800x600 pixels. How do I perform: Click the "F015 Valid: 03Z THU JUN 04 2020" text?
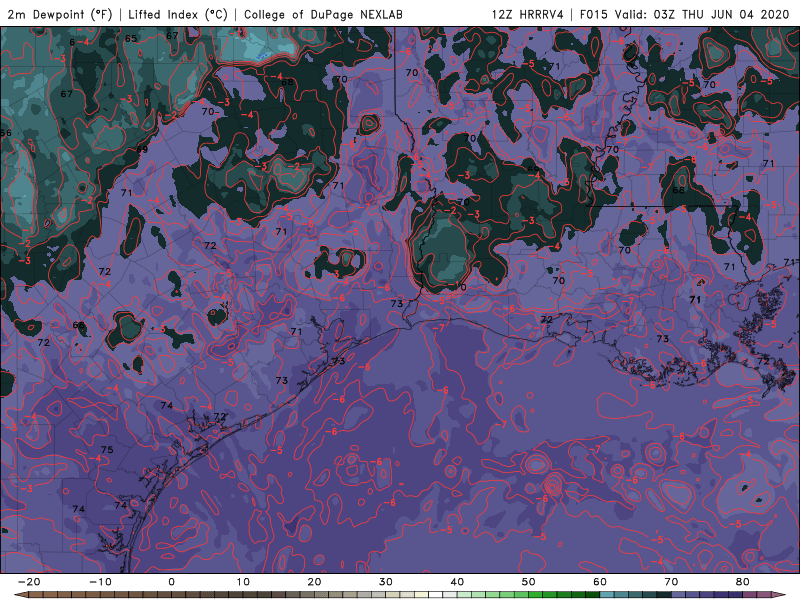684,14
